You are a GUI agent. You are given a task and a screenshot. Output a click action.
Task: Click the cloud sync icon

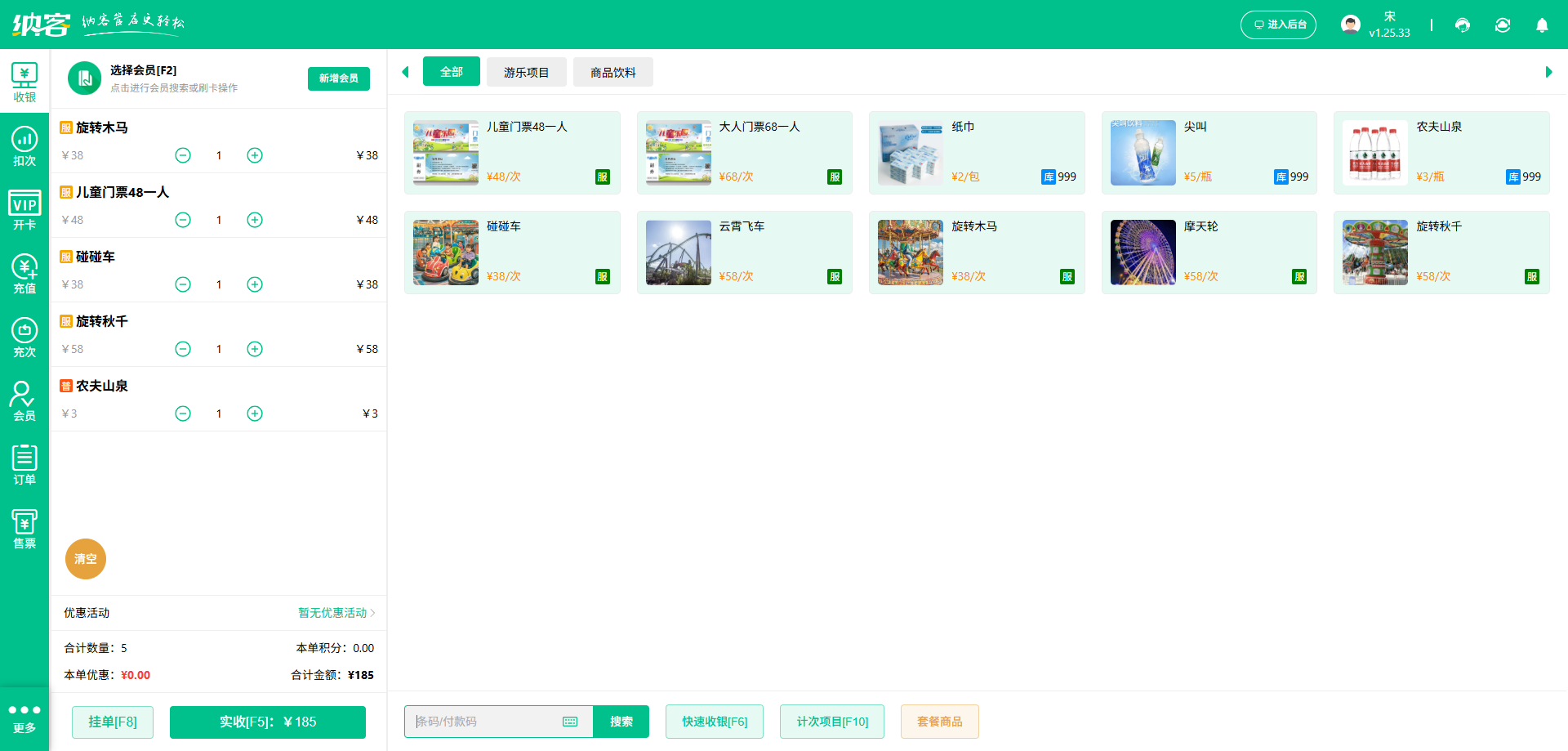pos(1503,25)
